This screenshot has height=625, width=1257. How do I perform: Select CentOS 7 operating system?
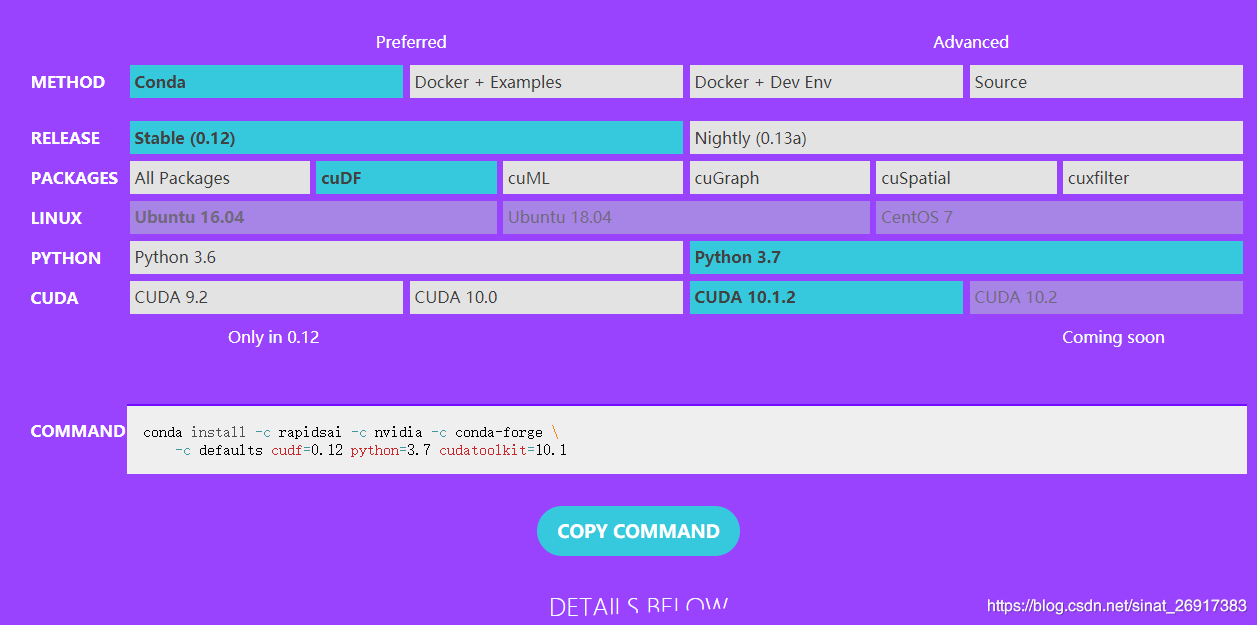tap(1059, 217)
